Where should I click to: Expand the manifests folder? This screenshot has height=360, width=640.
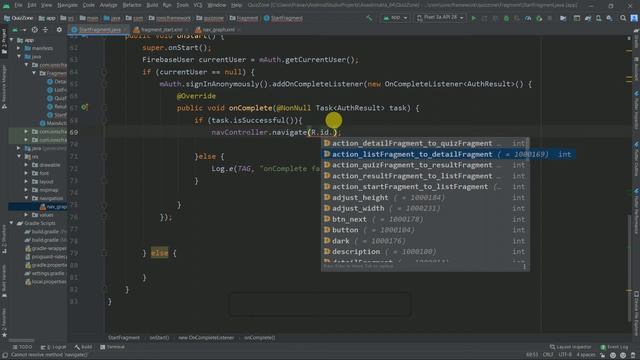point(19,48)
